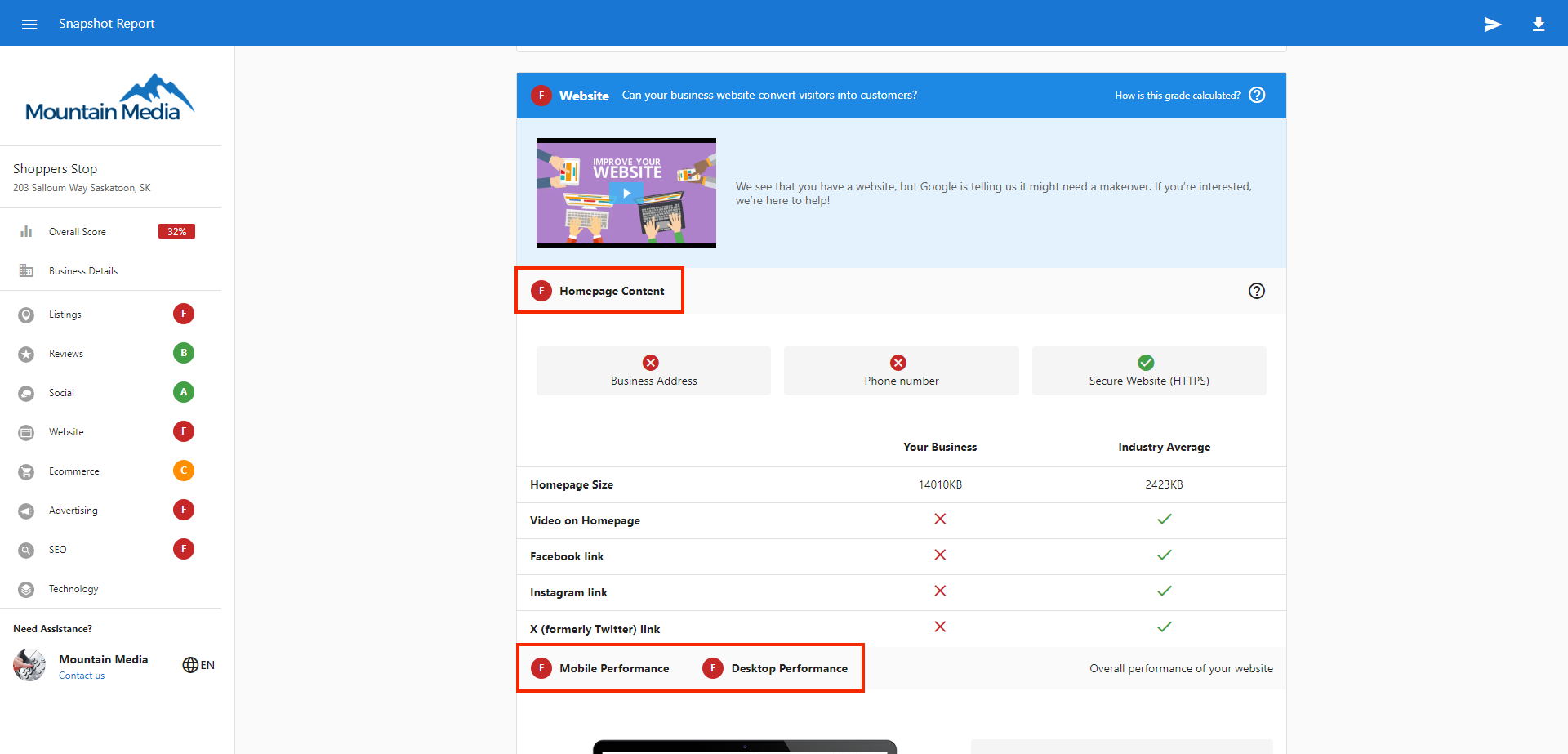The image size is (1568, 754).
Task: Go to the Listings section
Action: click(65, 315)
